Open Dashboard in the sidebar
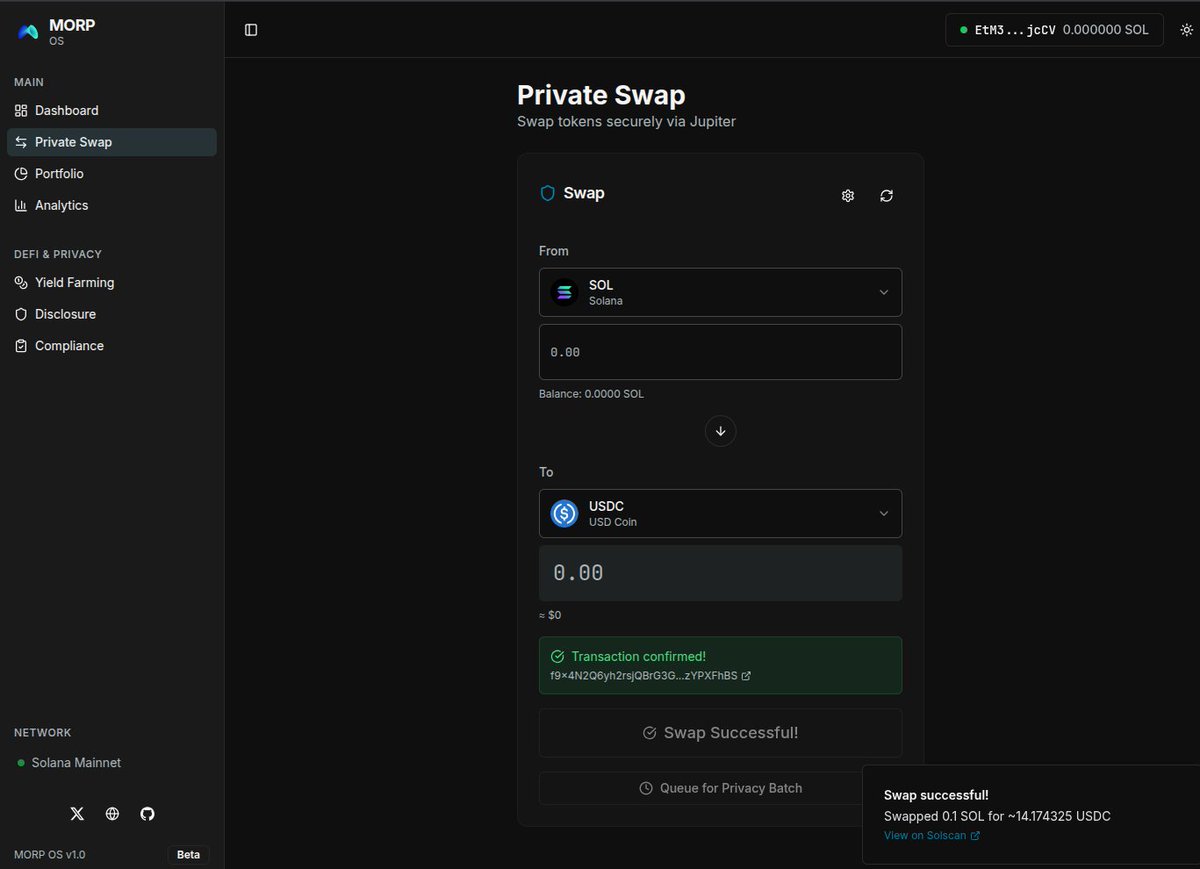The height and width of the screenshot is (869, 1200). 111,110
